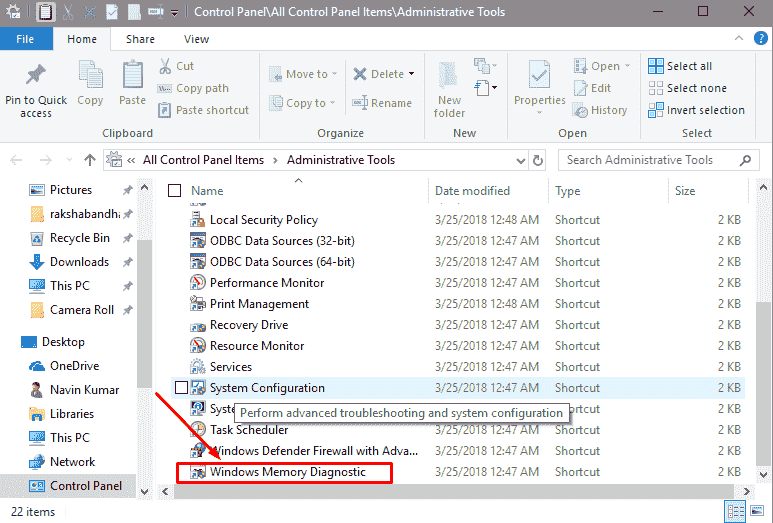The height and width of the screenshot is (523, 773).
Task: Select Windows Memory Diagnostic shortcut
Action: pos(288,472)
